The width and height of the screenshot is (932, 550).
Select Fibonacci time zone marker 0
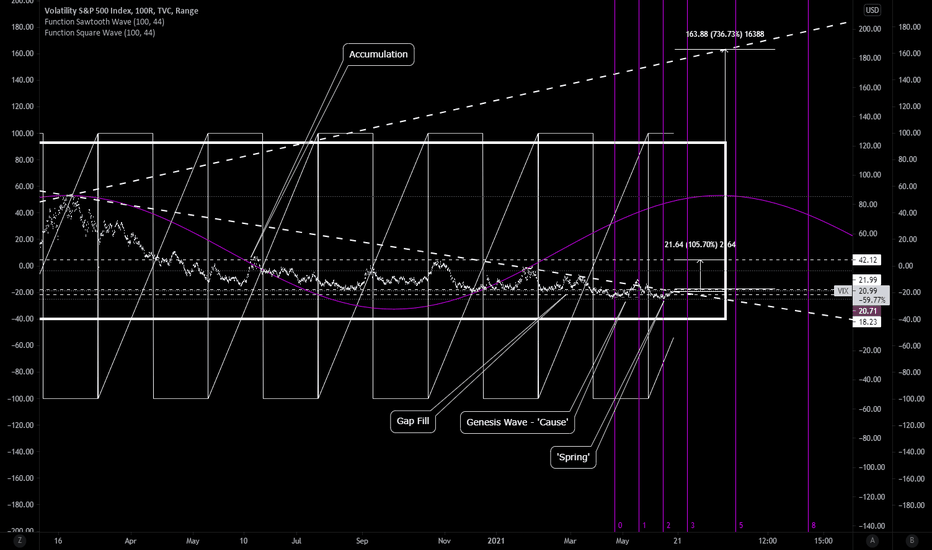point(620,526)
